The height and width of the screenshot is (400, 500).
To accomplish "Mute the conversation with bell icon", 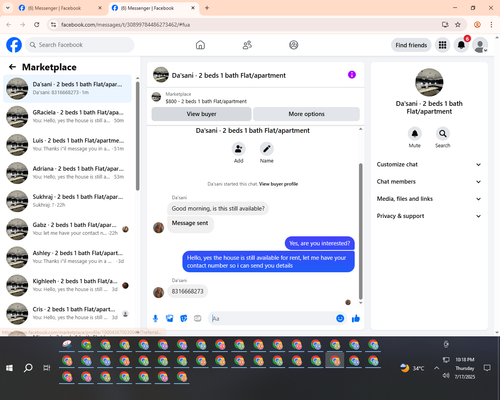I will (x=415, y=134).
